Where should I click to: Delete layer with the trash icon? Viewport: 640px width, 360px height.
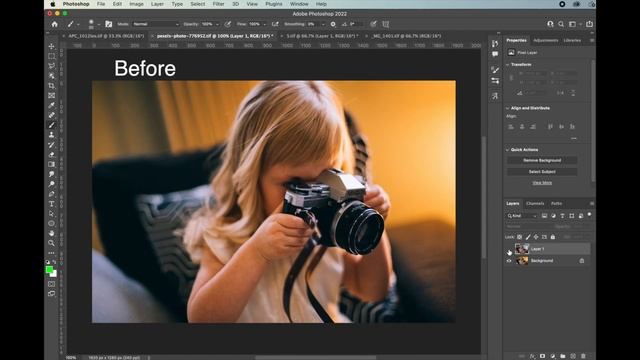coord(583,356)
